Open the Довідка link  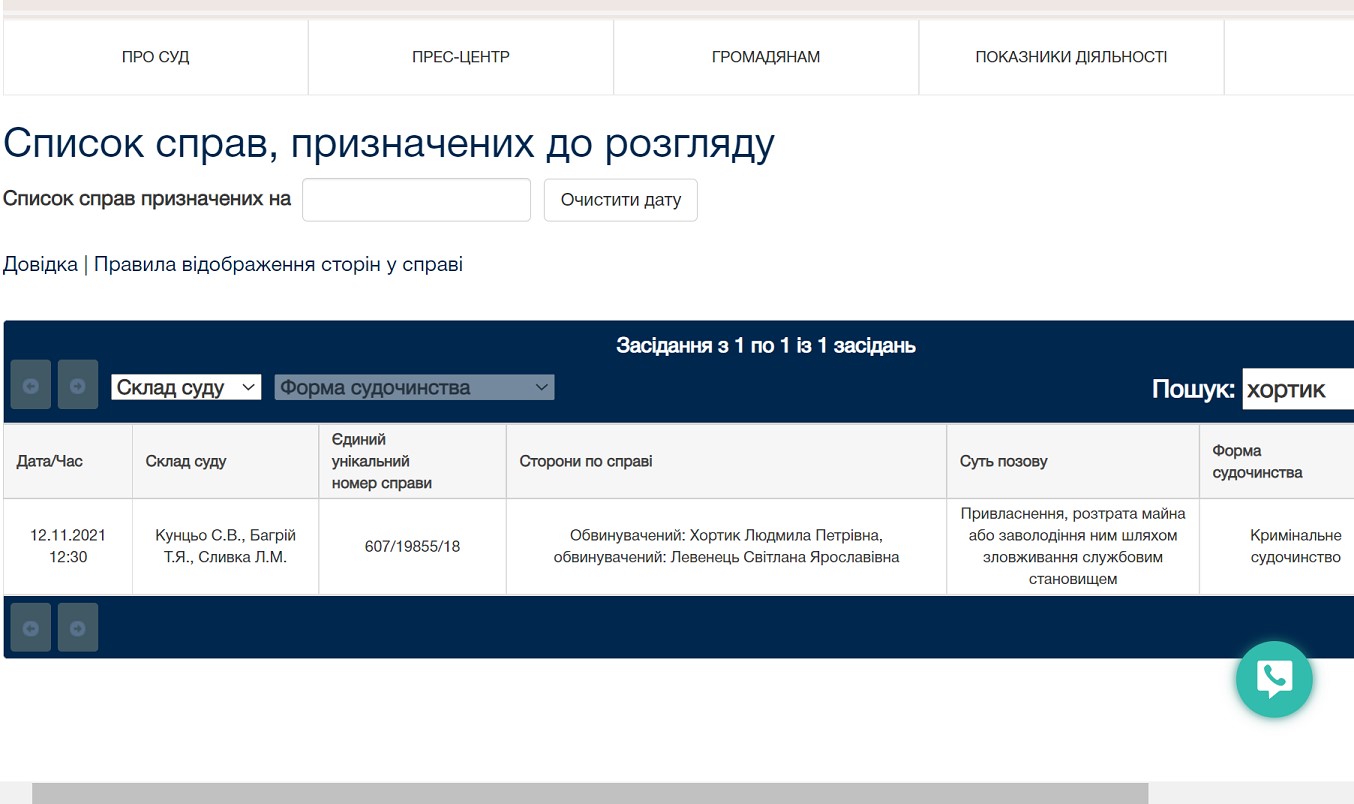[40, 265]
